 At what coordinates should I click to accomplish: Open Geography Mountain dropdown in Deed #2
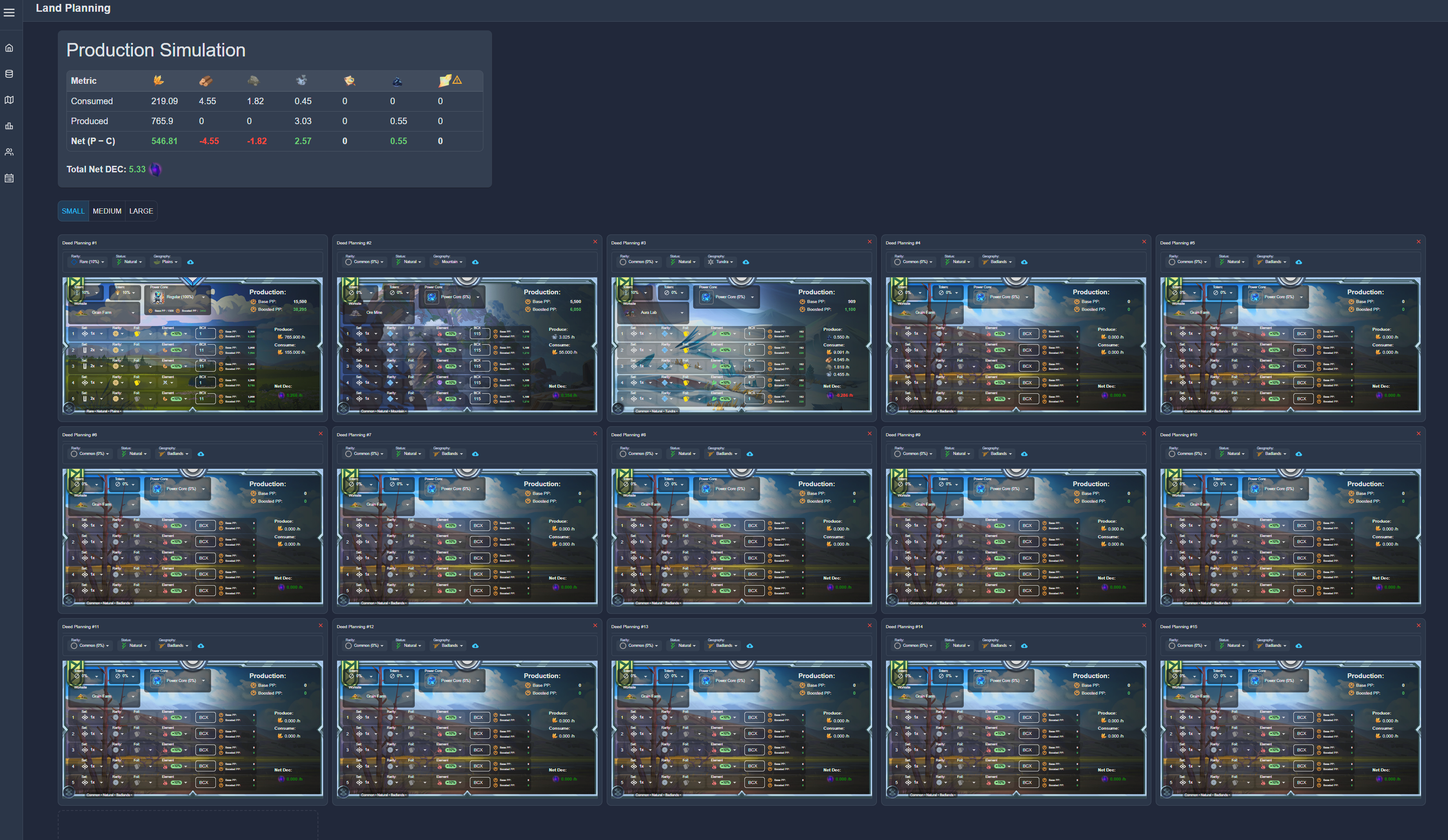point(448,262)
